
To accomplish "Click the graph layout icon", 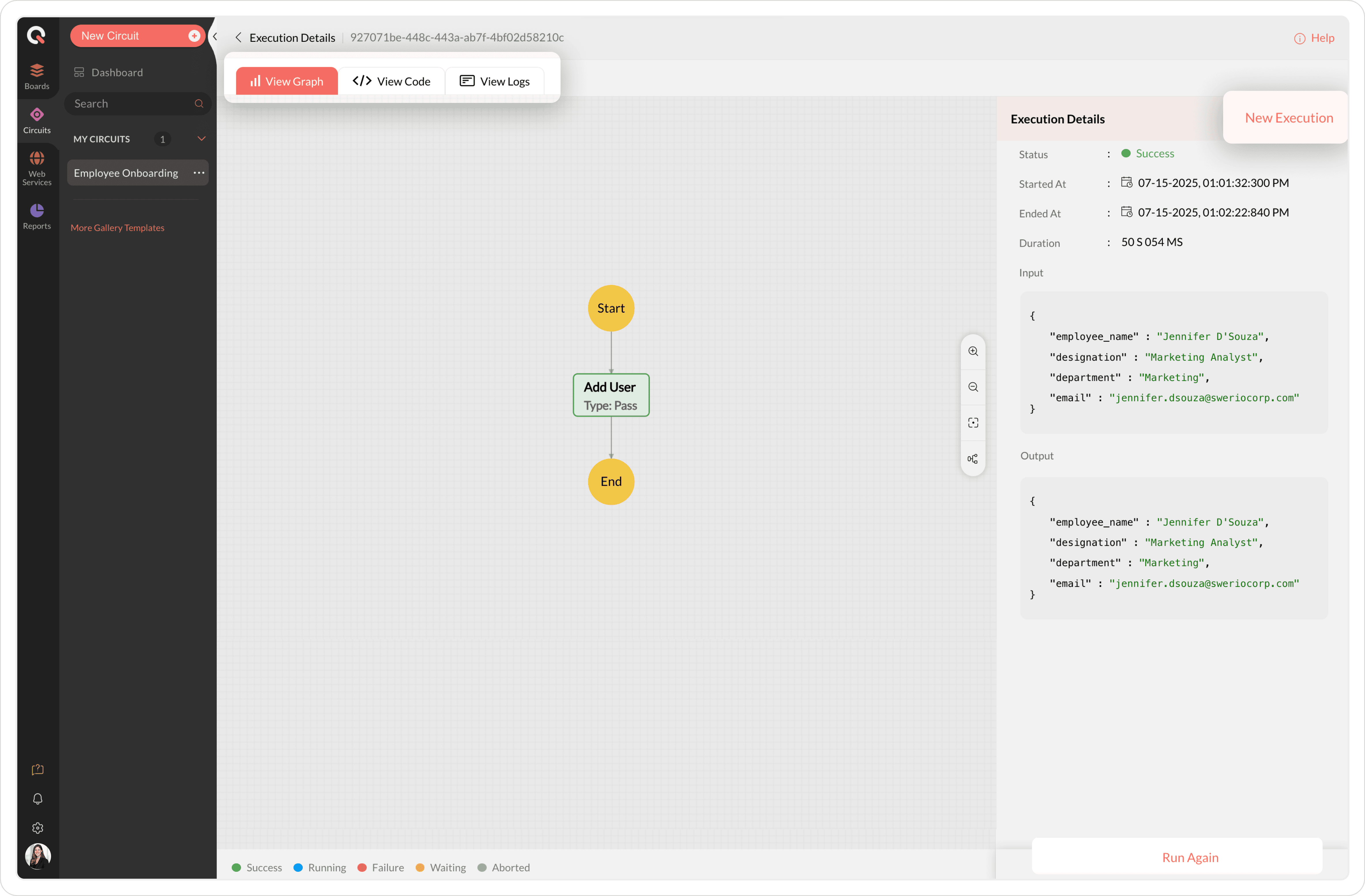I will pyautogui.click(x=973, y=459).
